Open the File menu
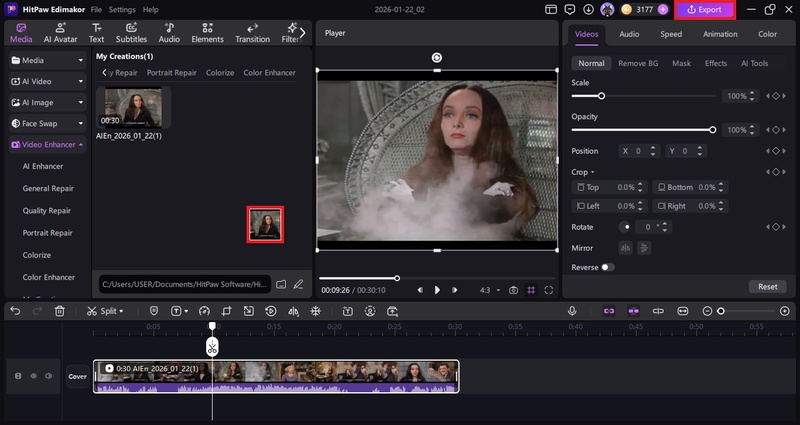 coord(96,9)
